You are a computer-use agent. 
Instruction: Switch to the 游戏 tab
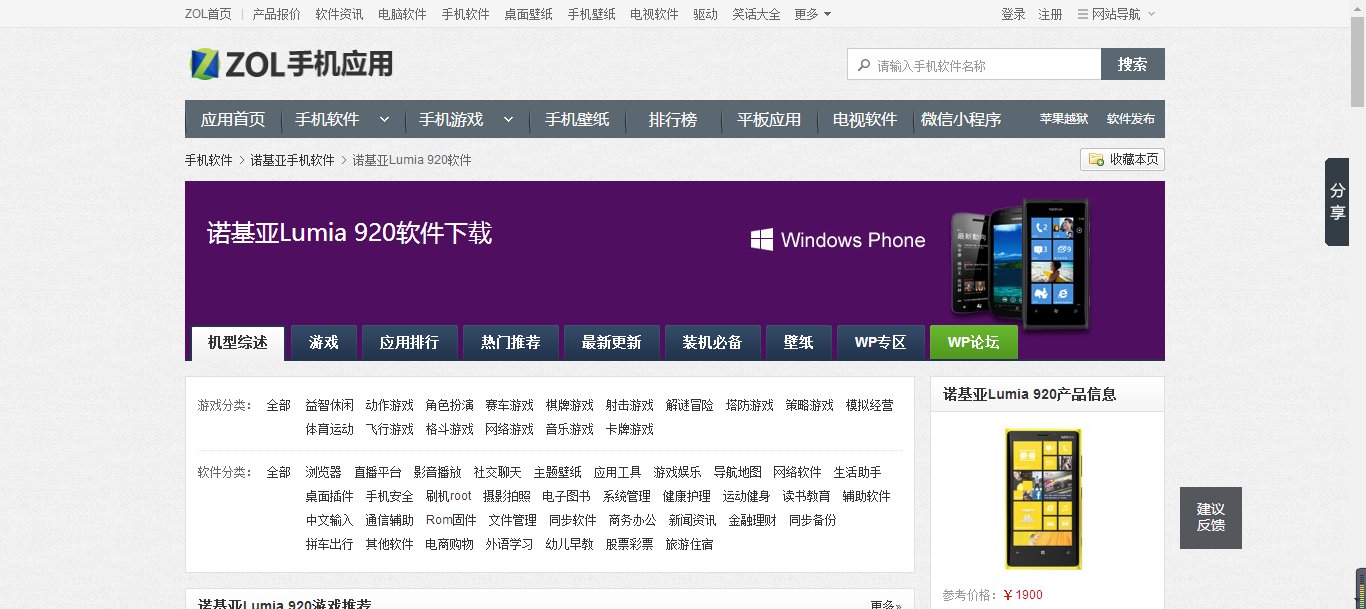tap(323, 341)
